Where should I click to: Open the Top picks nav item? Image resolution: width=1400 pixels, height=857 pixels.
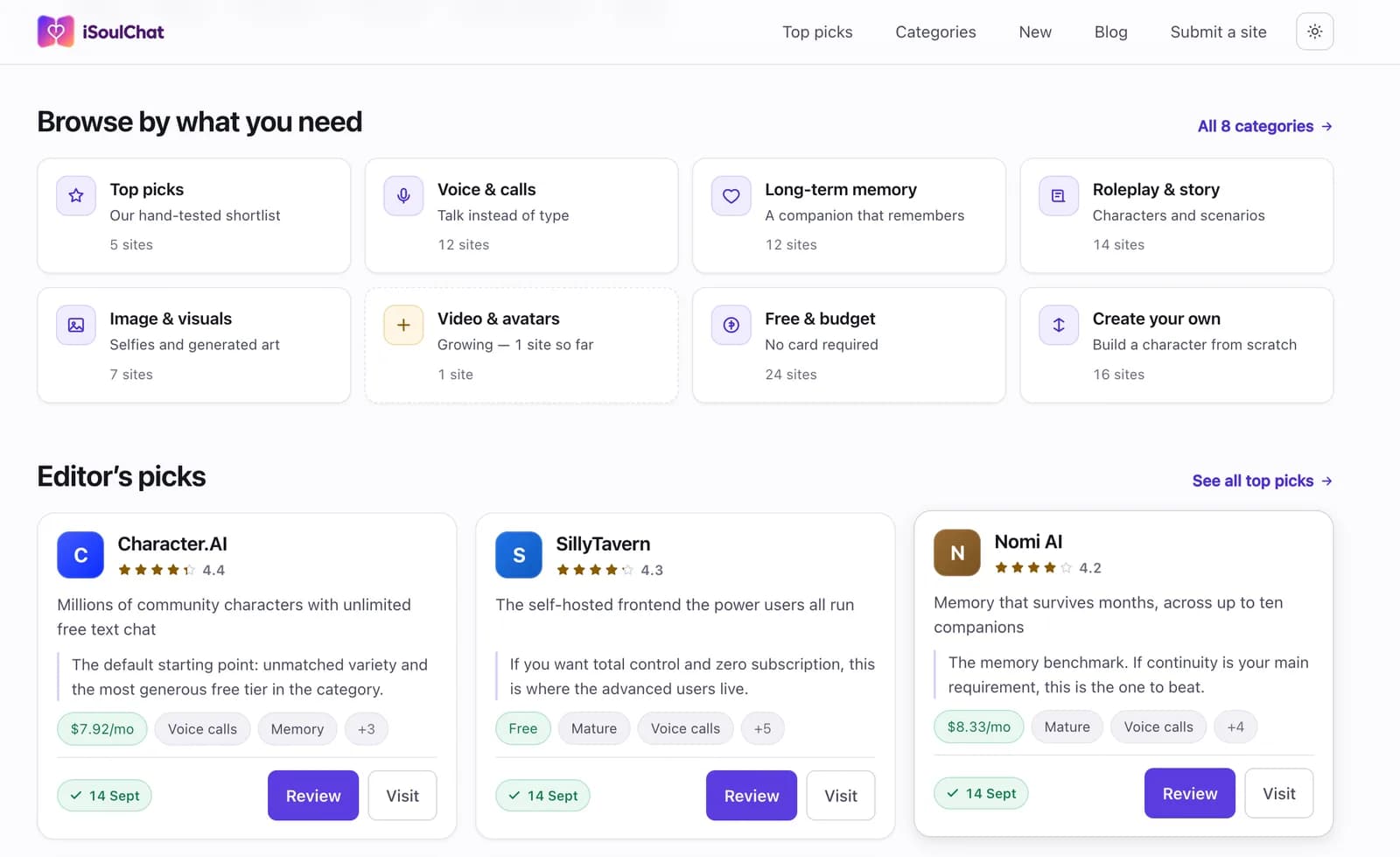pos(817,32)
